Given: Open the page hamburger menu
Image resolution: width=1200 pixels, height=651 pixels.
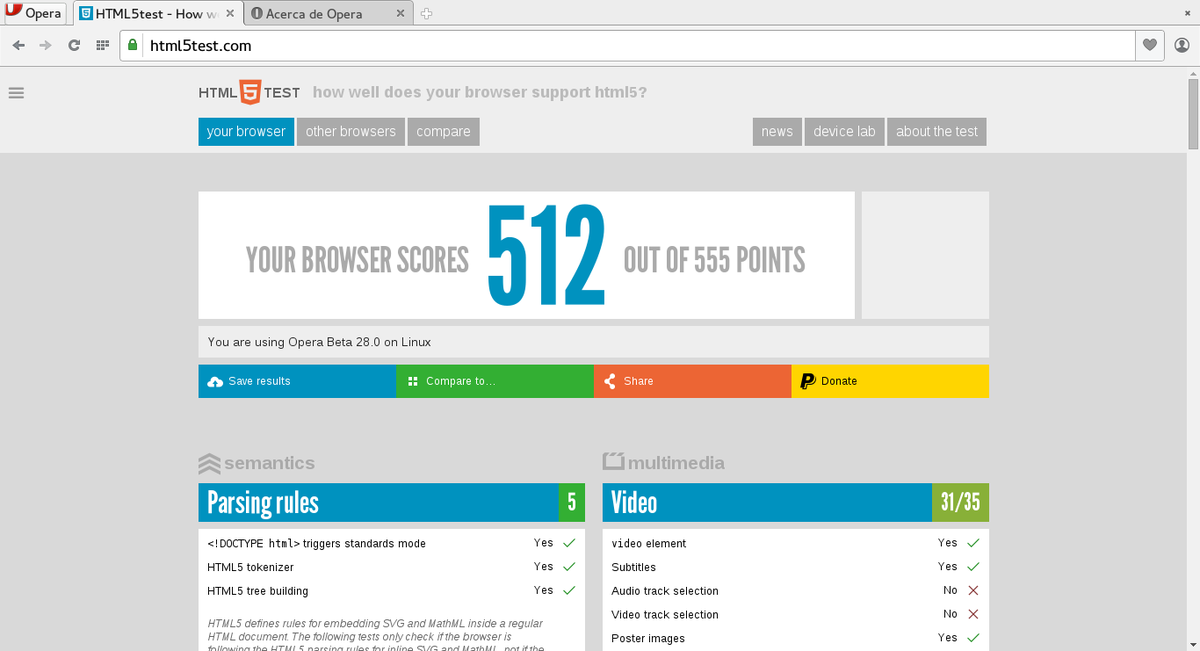Looking at the screenshot, I should coord(15,93).
